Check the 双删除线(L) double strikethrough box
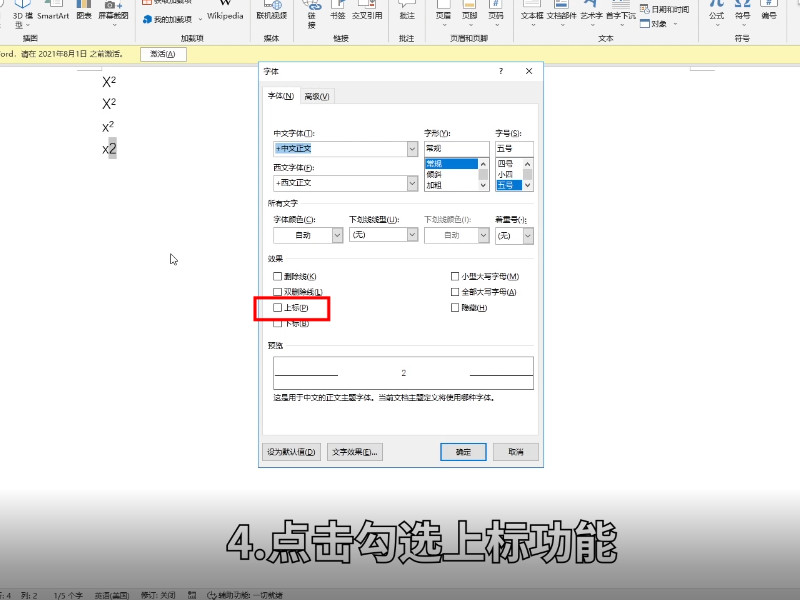 278,292
